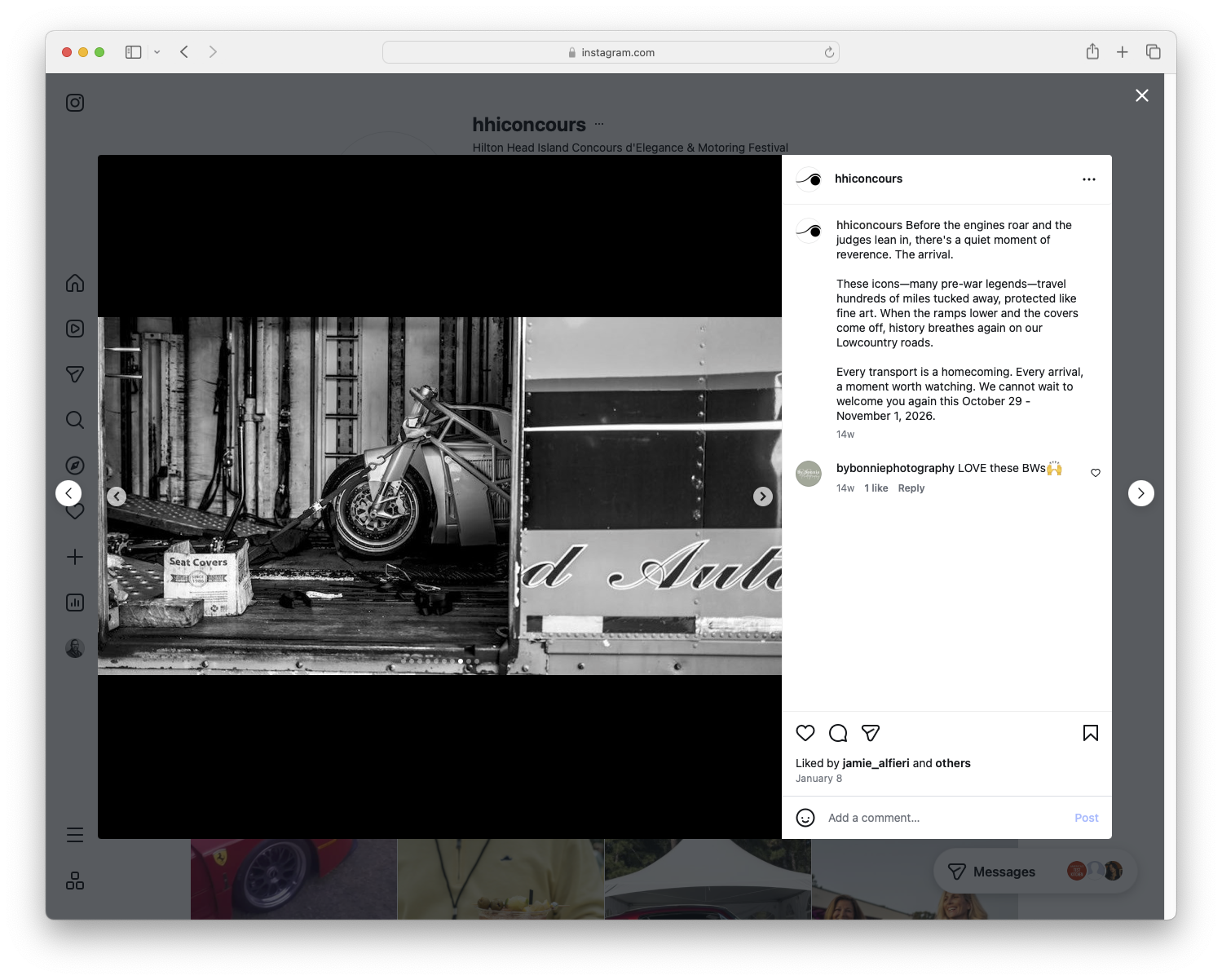Open the emoji picker in the comment field
This screenshot has width=1222, height=980.
[x=805, y=817]
